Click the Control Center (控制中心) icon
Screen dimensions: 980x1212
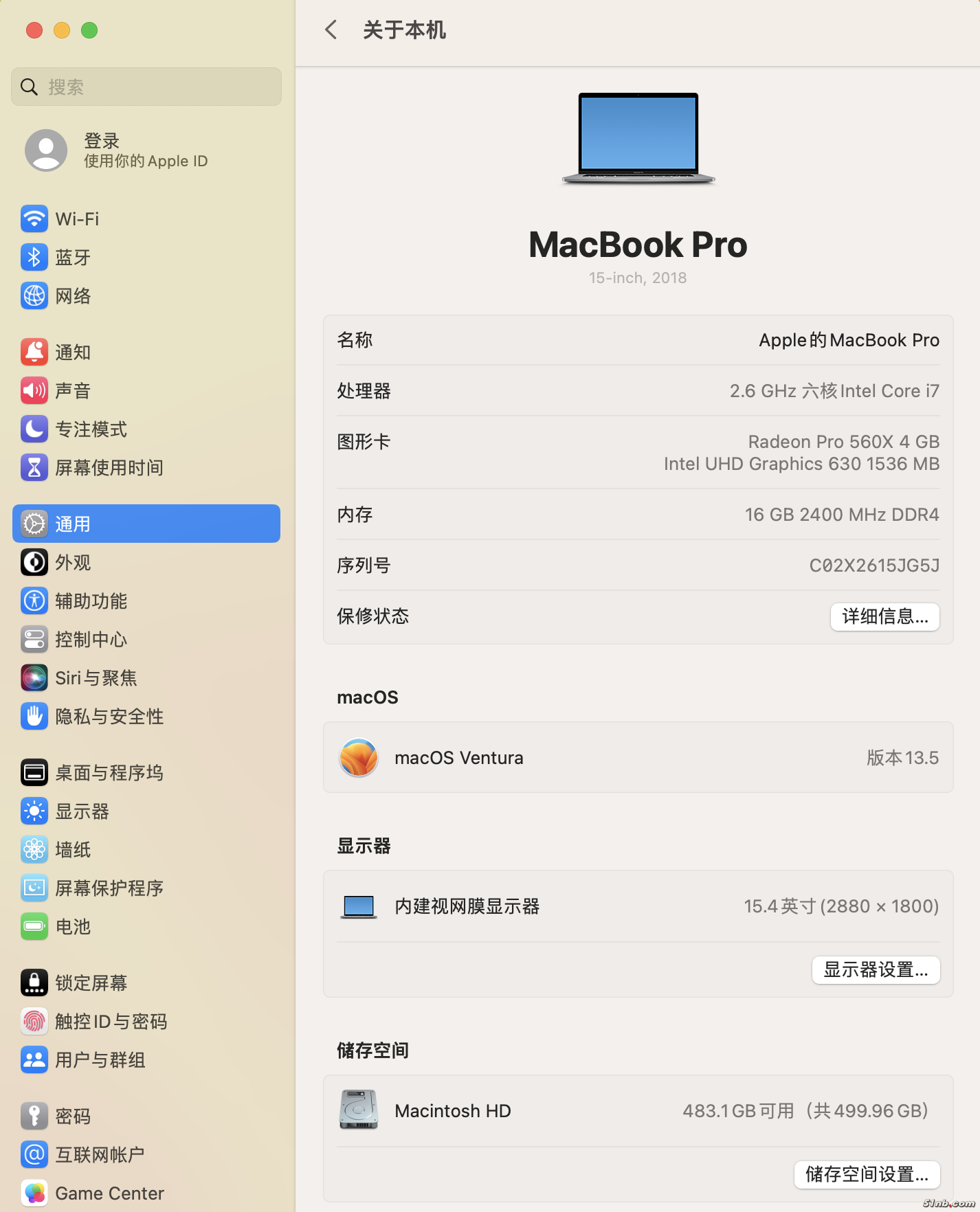(x=34, y=640)
